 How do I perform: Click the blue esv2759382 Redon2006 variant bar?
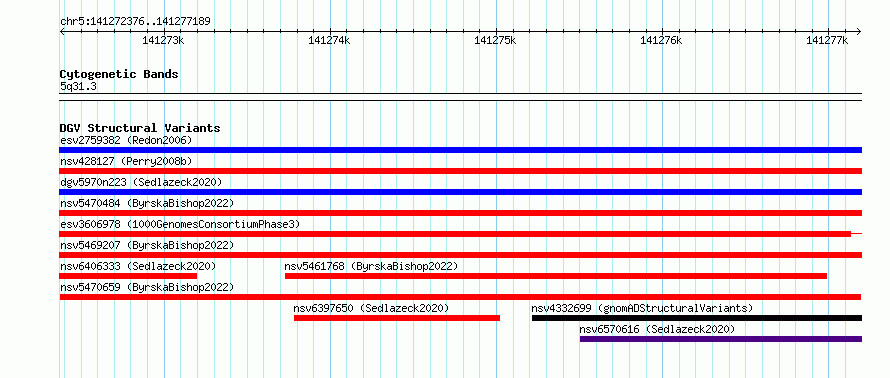click(460, 150)
